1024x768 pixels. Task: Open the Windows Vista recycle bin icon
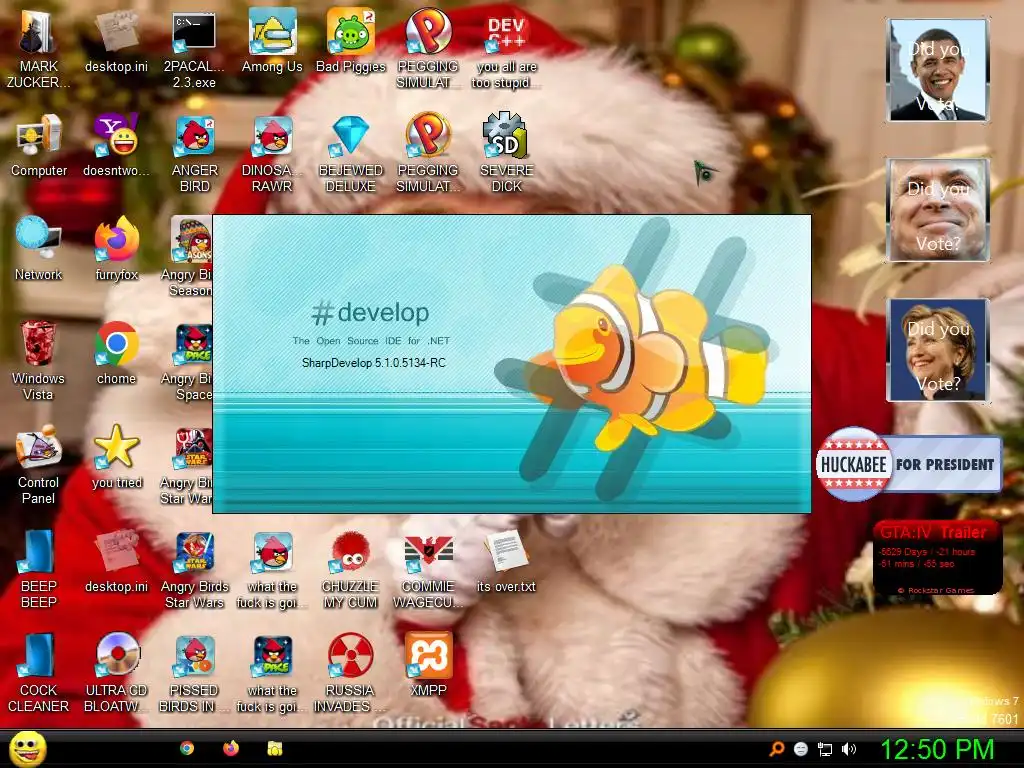pos(38,360)
